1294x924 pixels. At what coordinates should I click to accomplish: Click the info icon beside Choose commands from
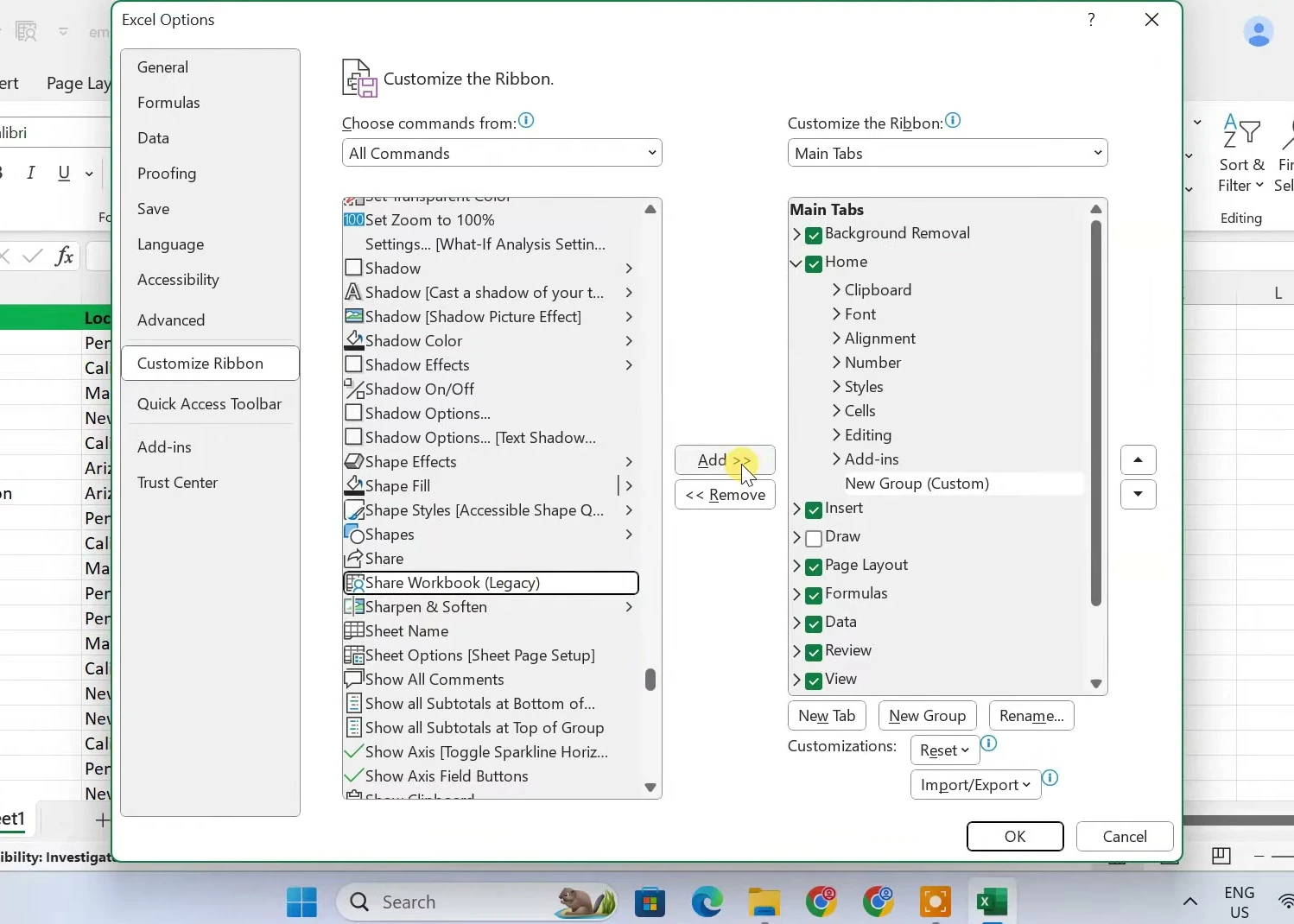[x=526, y=121]
